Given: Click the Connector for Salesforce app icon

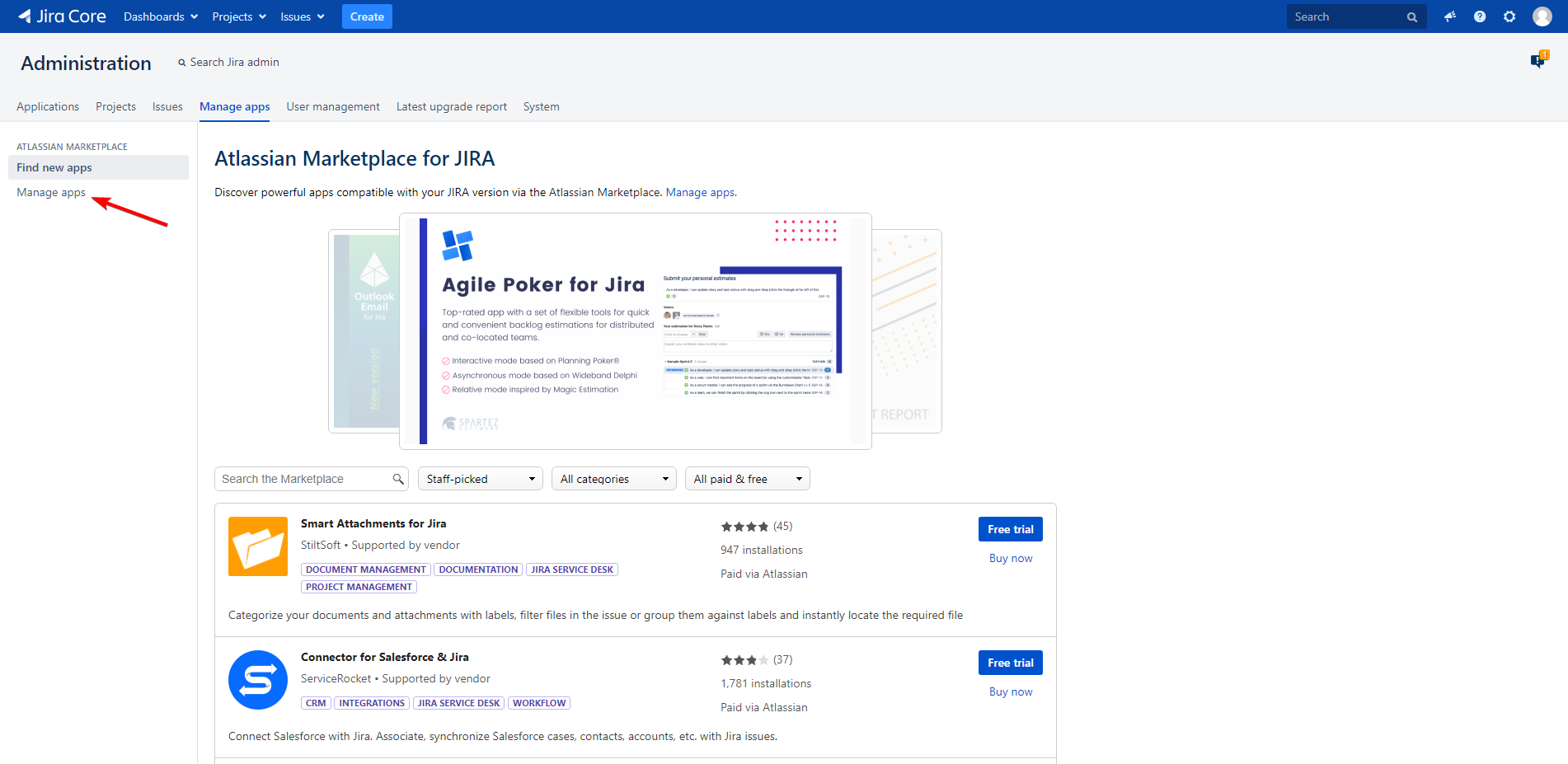Looking at the screenshot, I should tap(258, 680).
